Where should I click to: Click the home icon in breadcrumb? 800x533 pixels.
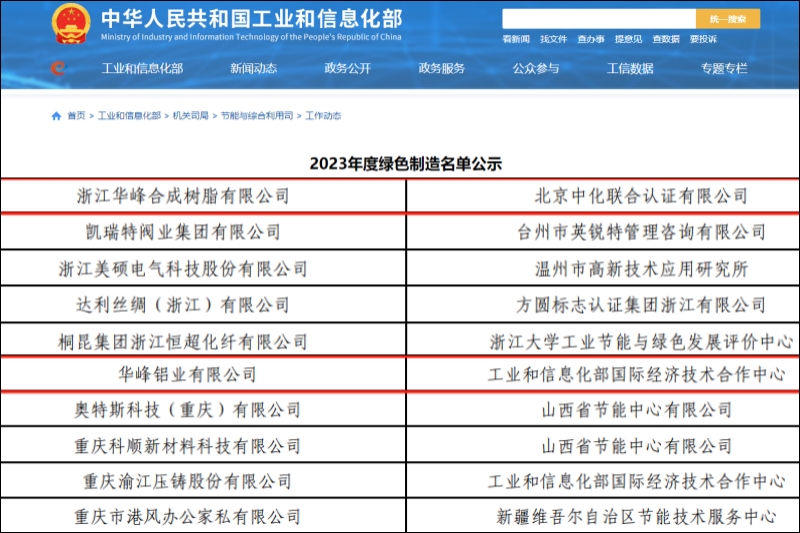(x=56, y=116)
